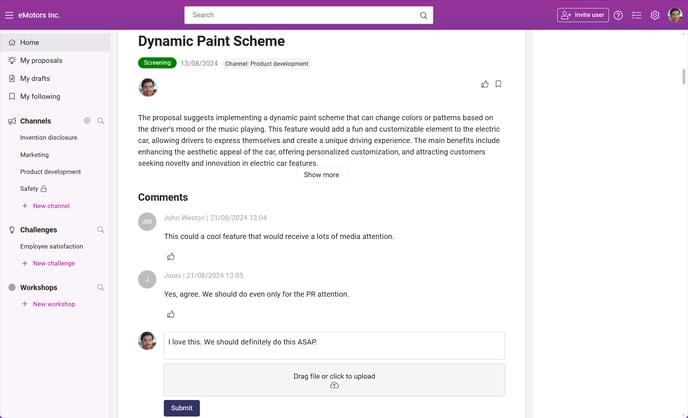Create a New channel

pyautogui.click(x=46, y=206)
